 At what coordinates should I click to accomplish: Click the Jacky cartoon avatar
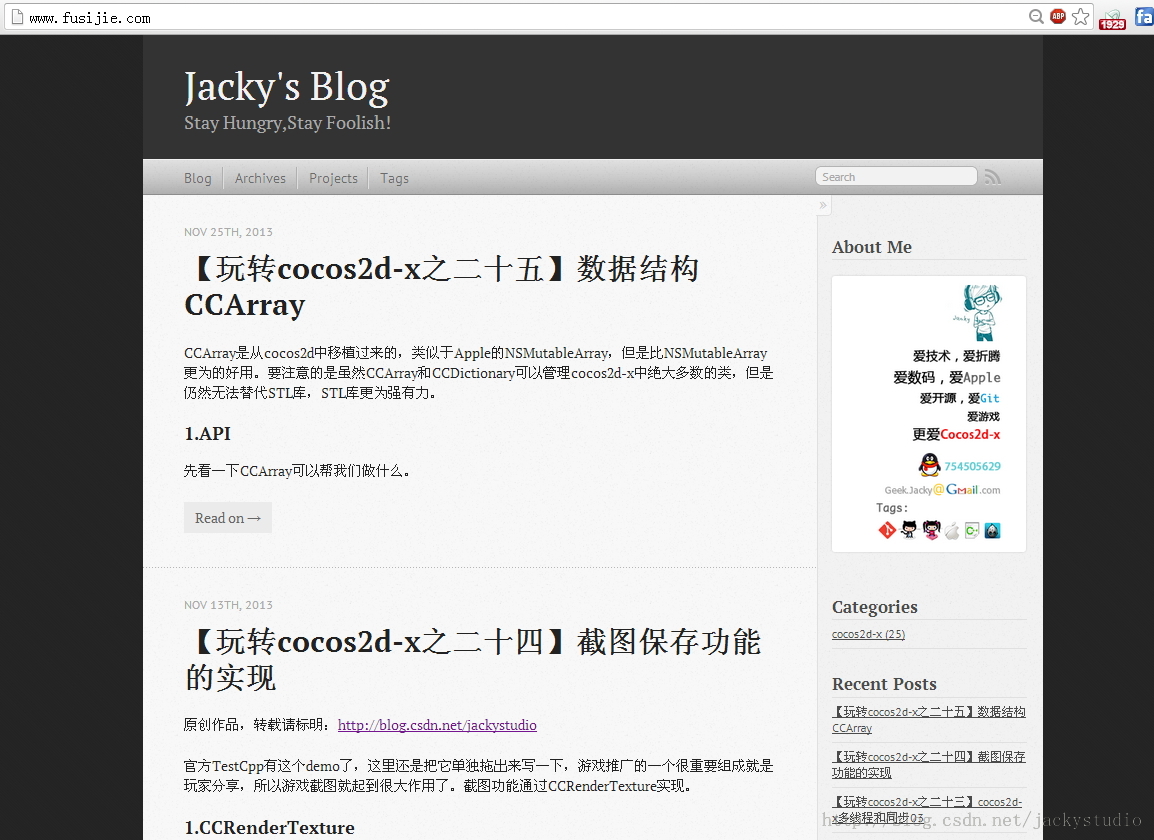[979, 312]
